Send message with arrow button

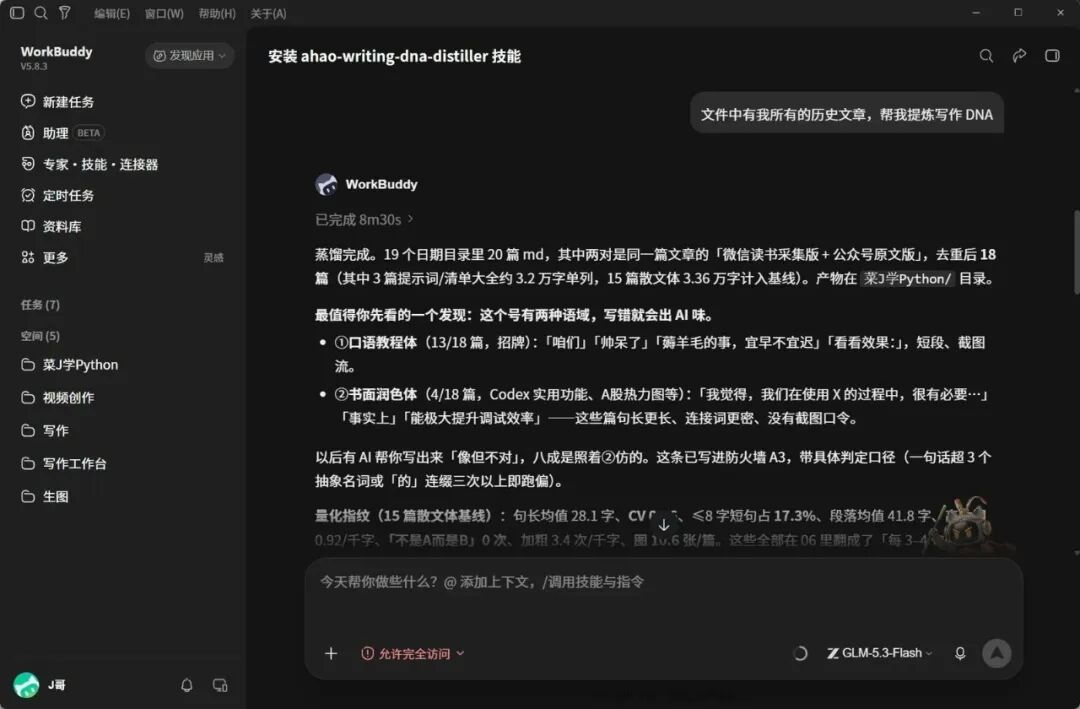click(997, 653)
